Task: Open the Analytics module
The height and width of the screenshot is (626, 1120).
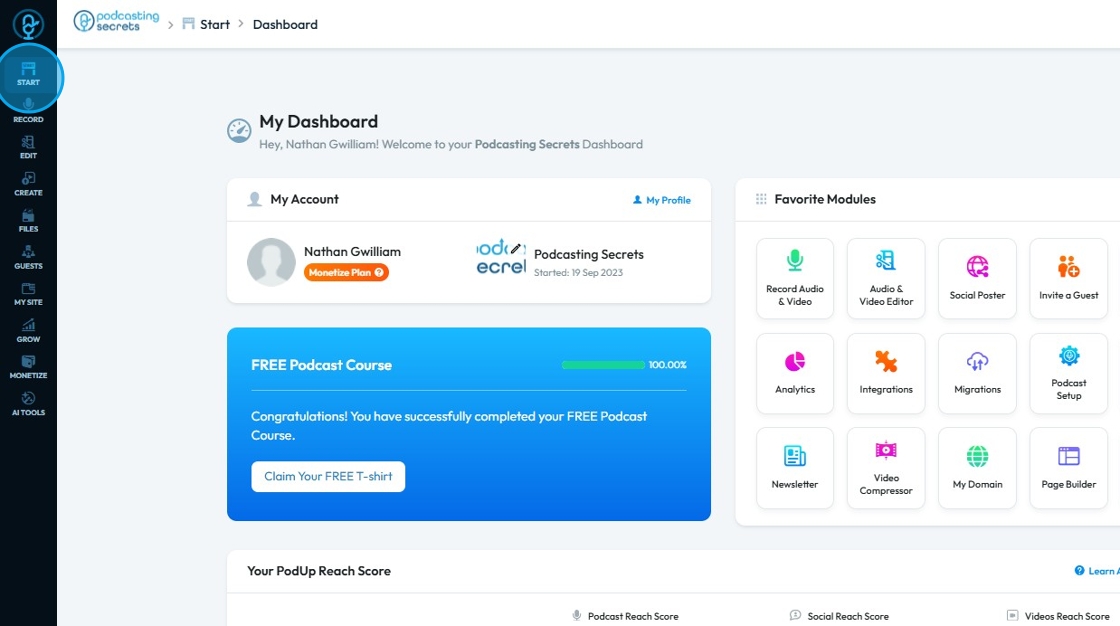Action: pyautogui.click(x=795, y=373)
